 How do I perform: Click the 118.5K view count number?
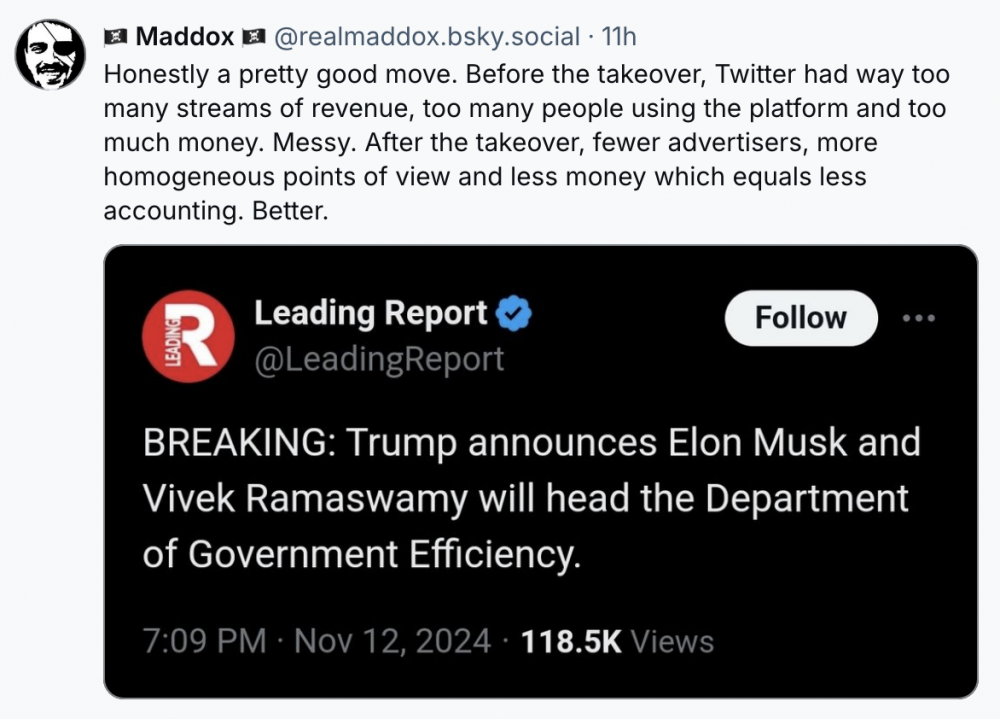point(570,641)
